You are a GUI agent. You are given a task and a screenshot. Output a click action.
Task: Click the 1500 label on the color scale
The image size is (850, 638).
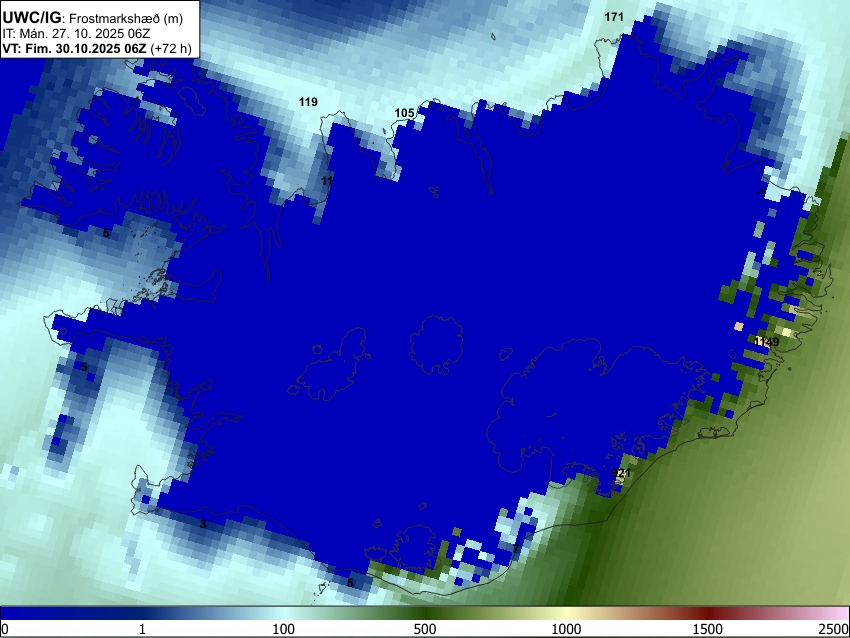pyautogui.click(x=708, y=629)
